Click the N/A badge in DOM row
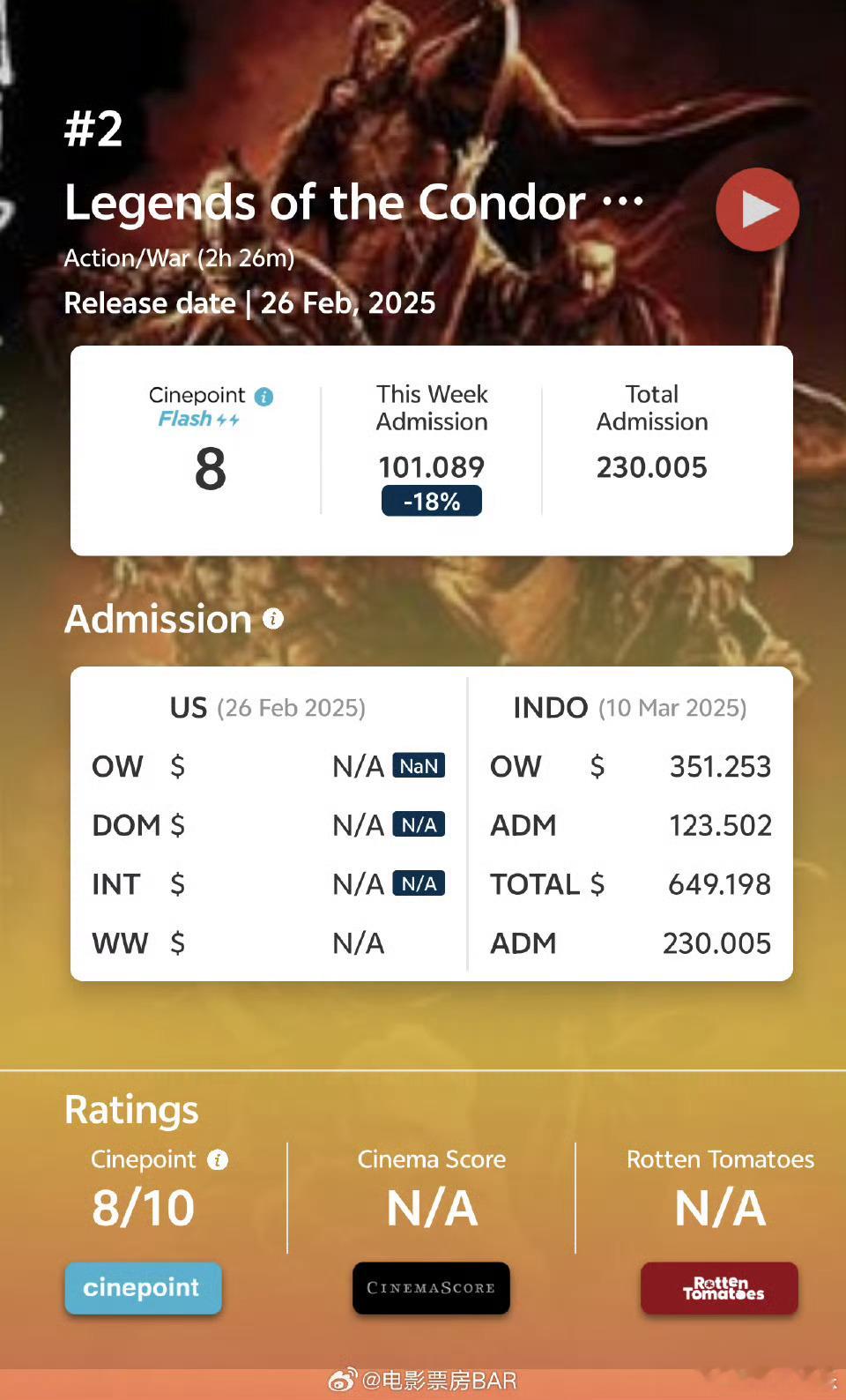 pyautogui.click(x=419, y=824)
